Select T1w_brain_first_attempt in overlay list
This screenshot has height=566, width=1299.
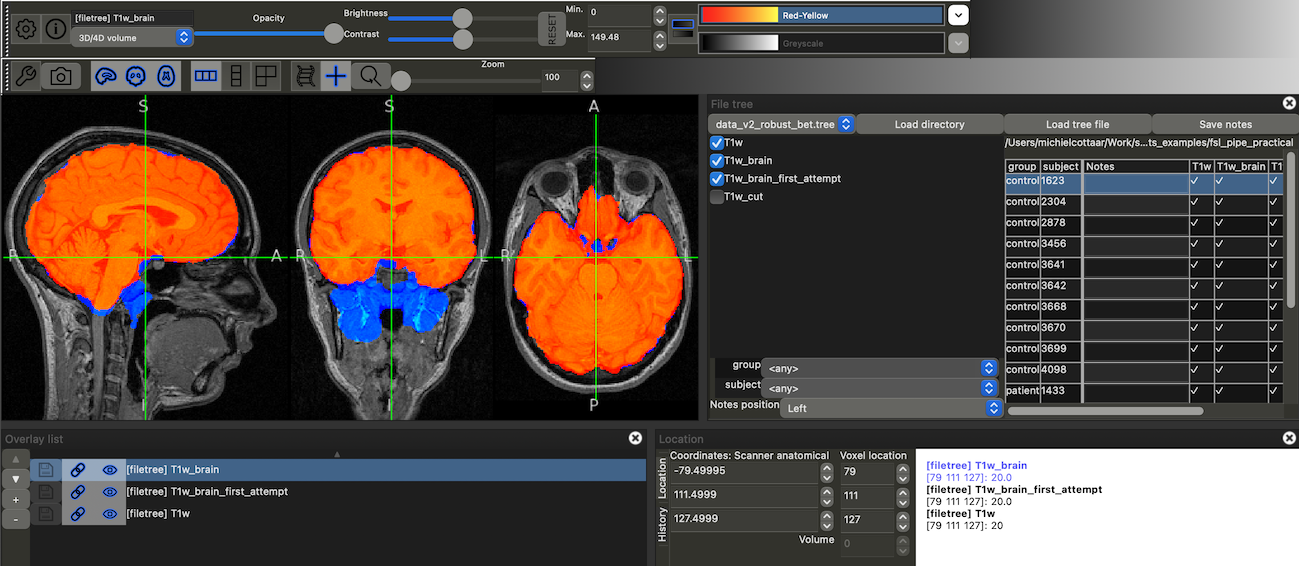(x=206, y=492)
